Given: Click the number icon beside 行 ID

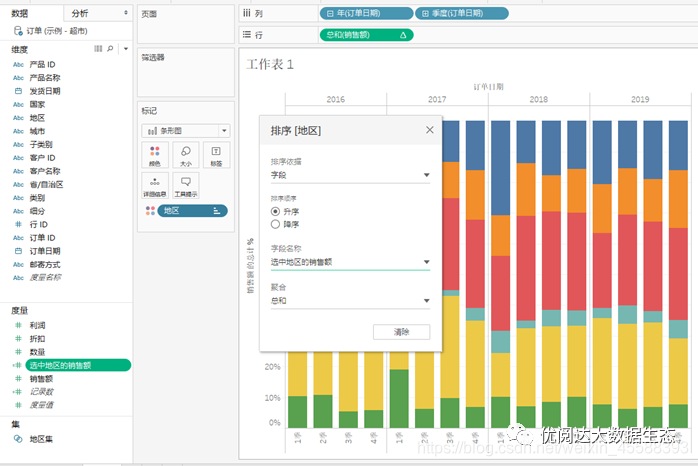Looking at the screenshot, I should tap(18, 224).
